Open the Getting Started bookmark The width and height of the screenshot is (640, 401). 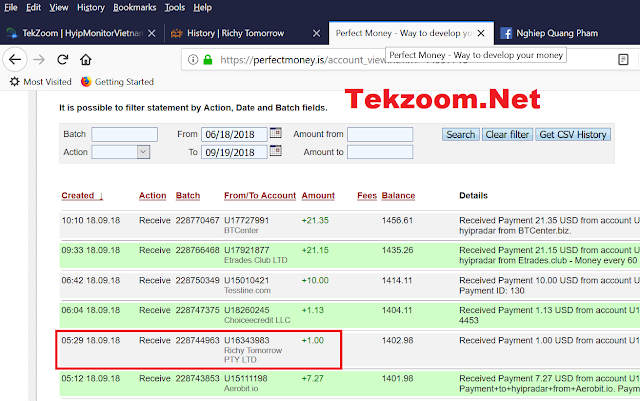click(x=118, y=82)
